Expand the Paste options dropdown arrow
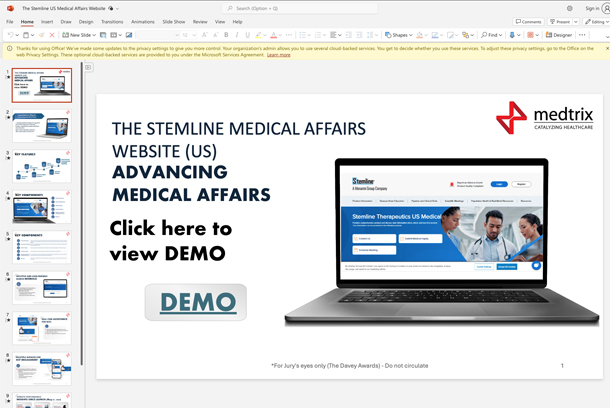Screen dimensions: 610x408 (32, 35)
